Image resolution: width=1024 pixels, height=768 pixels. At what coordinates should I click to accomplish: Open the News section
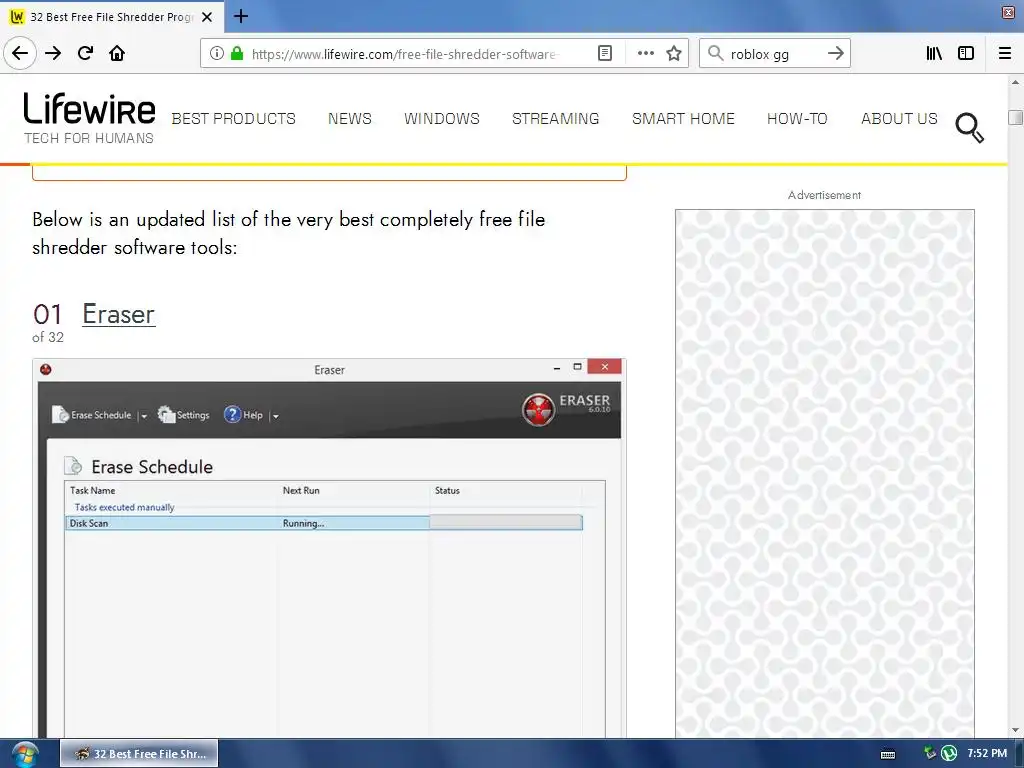[x=349, y=119]
